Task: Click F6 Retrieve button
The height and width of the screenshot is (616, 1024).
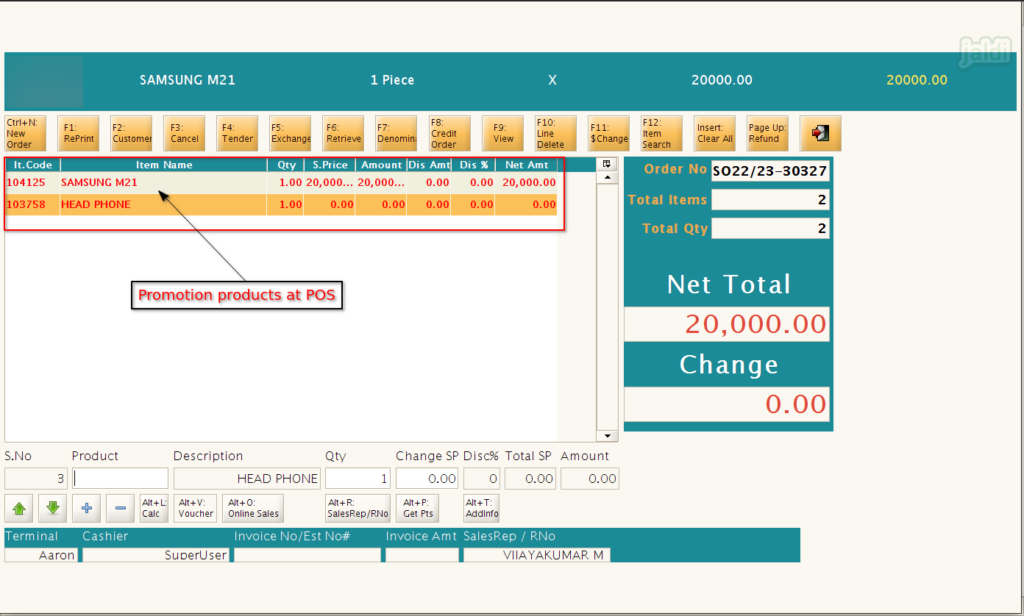Action: pyautogui.click(x=344, y=133)
